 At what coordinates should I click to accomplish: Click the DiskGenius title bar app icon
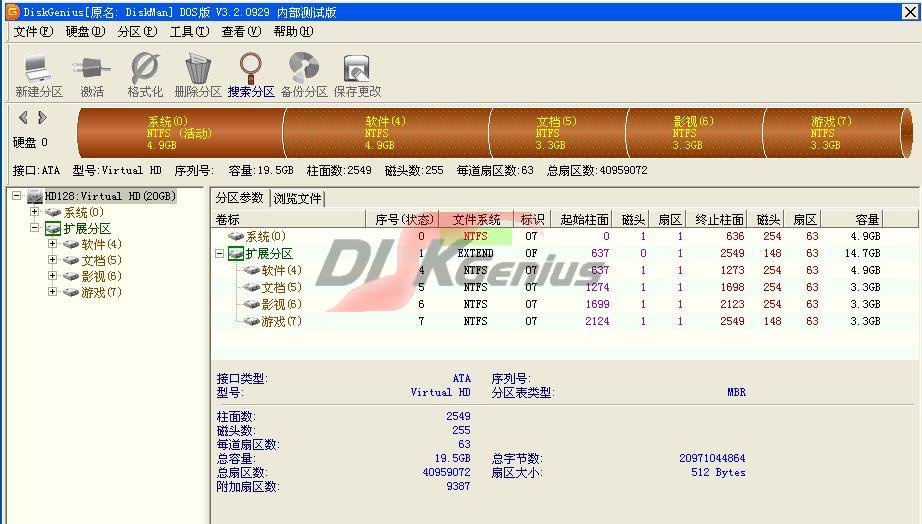pos(12,11)
